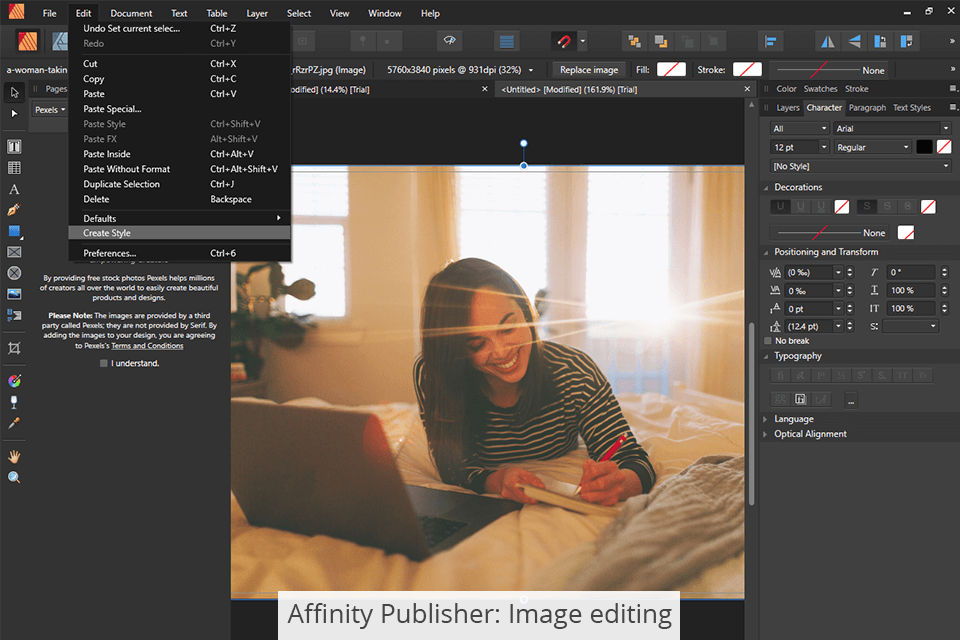Open the No Style character style dropdown
Viewport: 960px width, 640px height.
[x=860, y=166]
